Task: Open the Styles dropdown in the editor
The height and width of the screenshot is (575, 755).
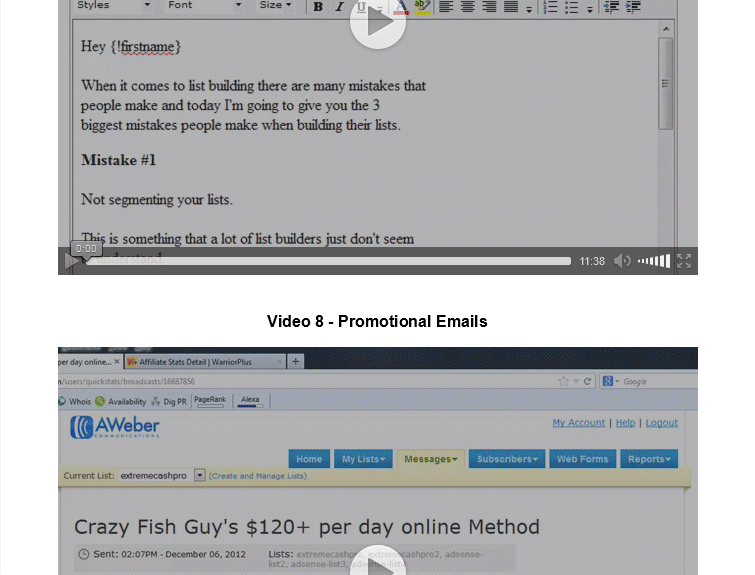Action: pos(114,5)
